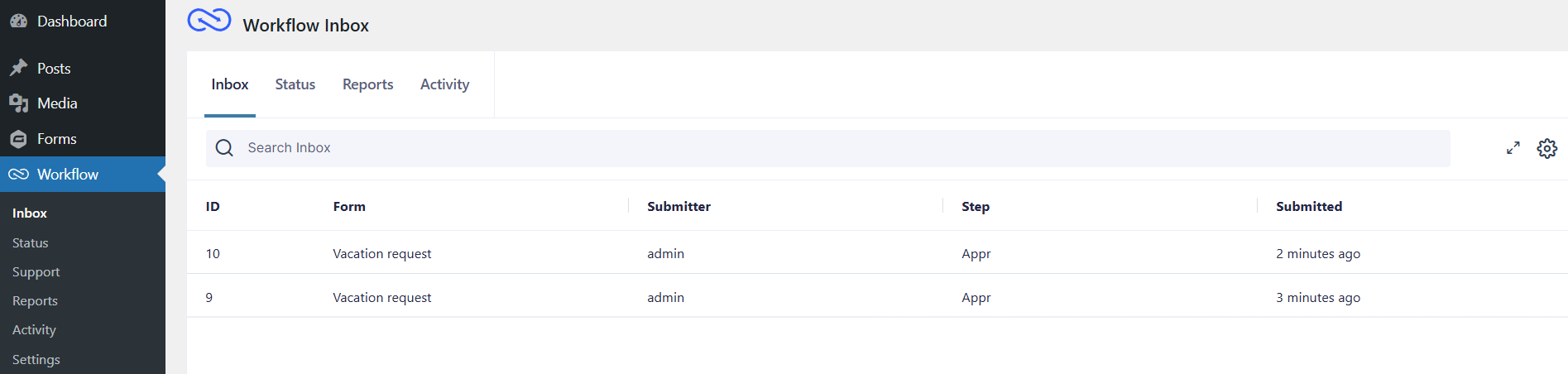Open the Activity tab
This screenshot has height=374, width=1568.
(444, 84)
